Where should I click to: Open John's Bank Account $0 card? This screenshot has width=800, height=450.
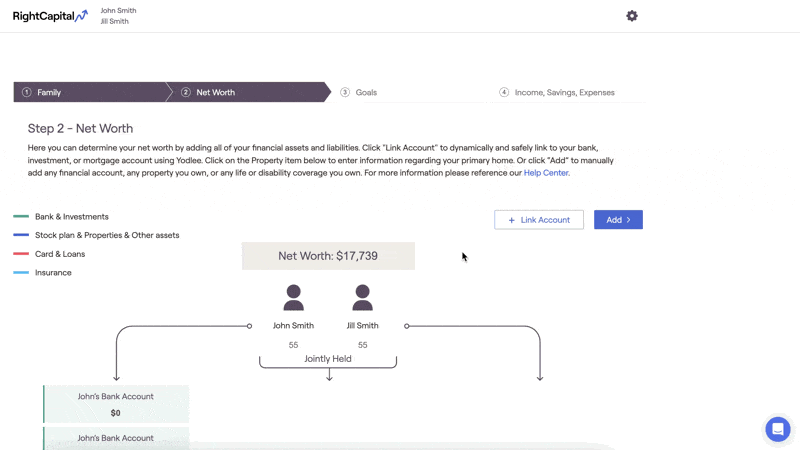(x=116, y=404)
